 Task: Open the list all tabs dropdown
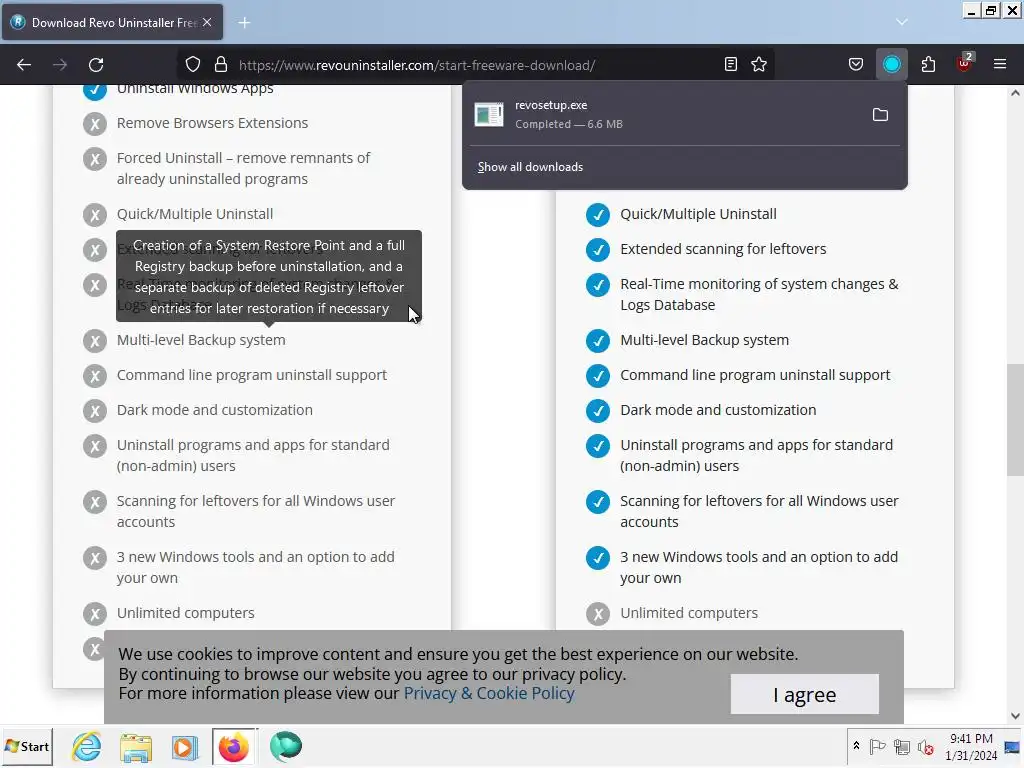coord(902,22)
